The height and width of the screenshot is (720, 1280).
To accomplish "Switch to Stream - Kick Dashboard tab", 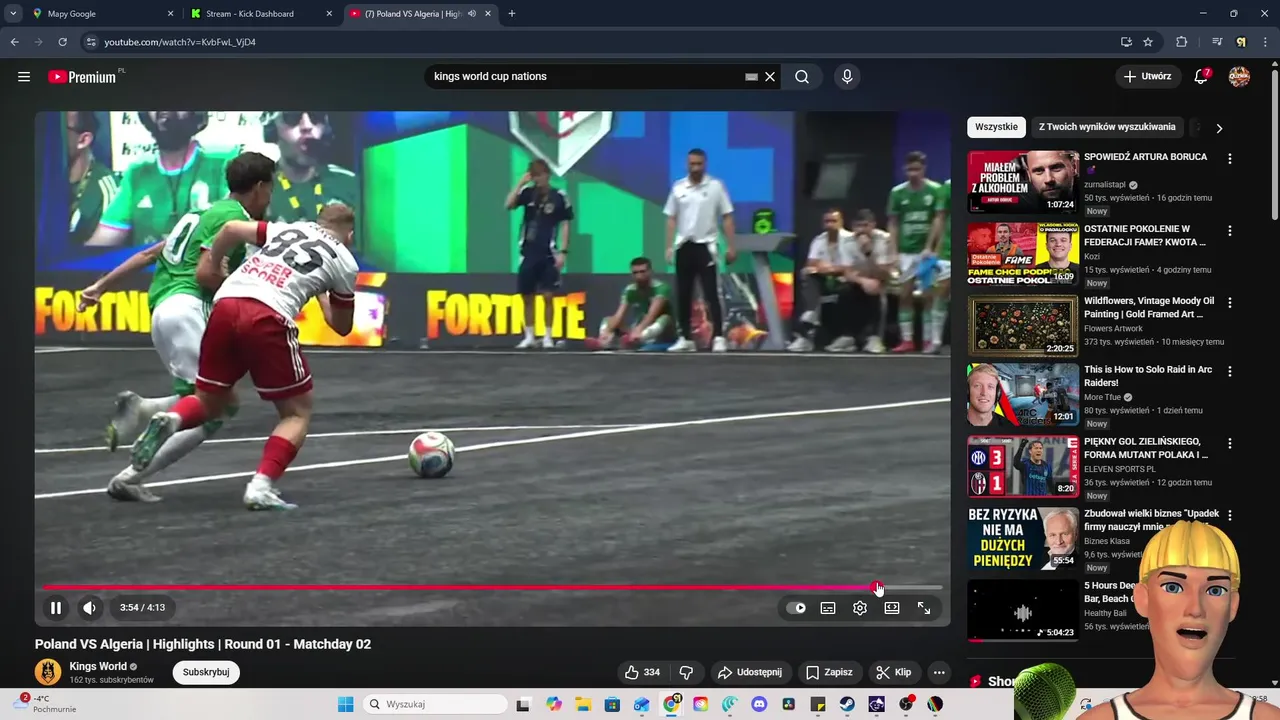I will [x=260, y=14].
